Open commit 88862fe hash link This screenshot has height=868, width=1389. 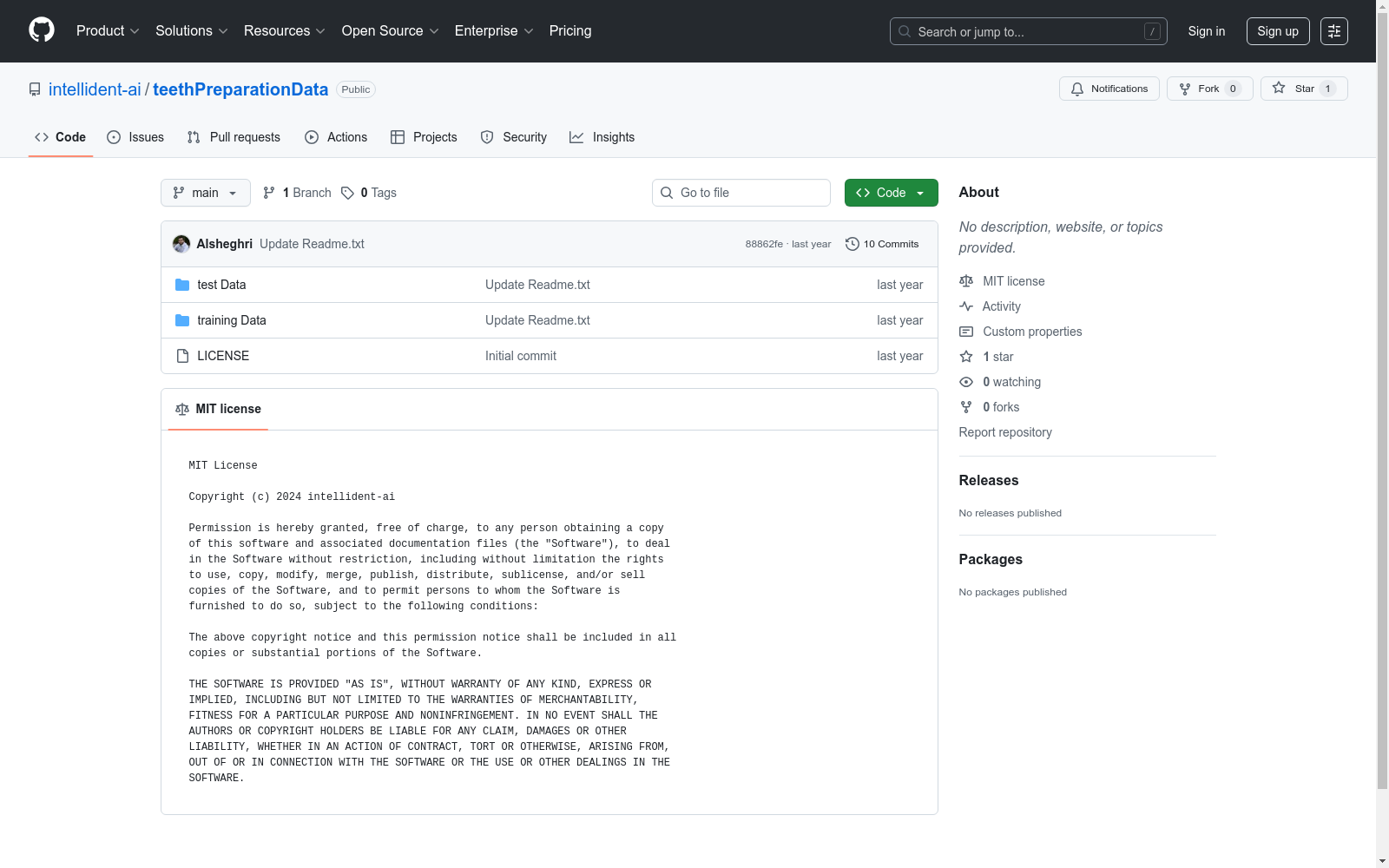pyautogui.click(x=764, y=244)
